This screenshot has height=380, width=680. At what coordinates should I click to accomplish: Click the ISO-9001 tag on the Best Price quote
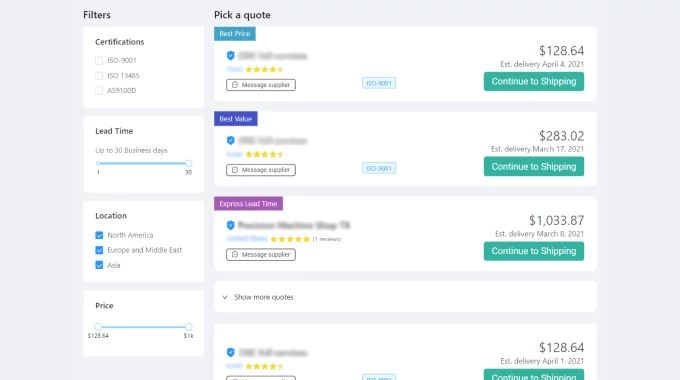(379, 83)
